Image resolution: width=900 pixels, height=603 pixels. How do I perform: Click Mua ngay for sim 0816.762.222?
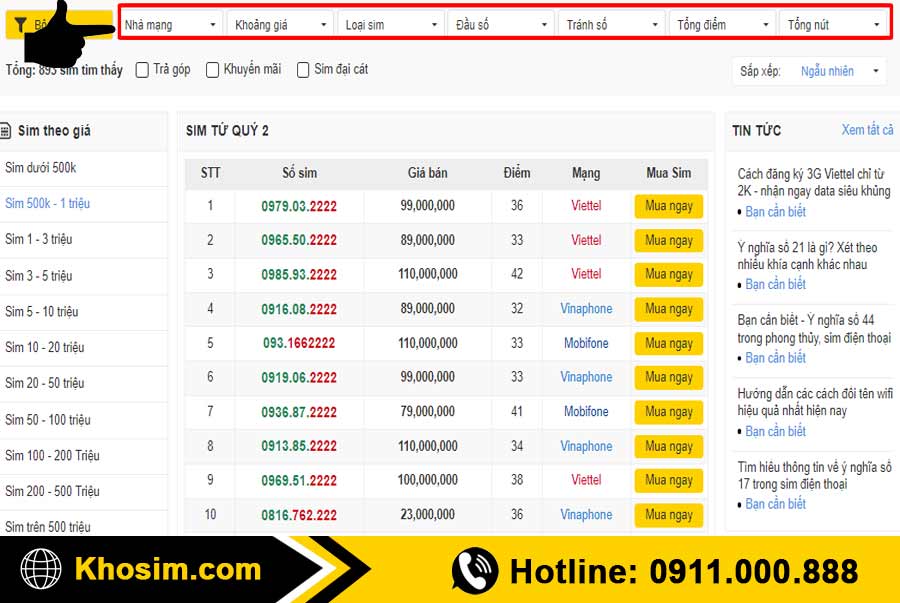[668, 515]
